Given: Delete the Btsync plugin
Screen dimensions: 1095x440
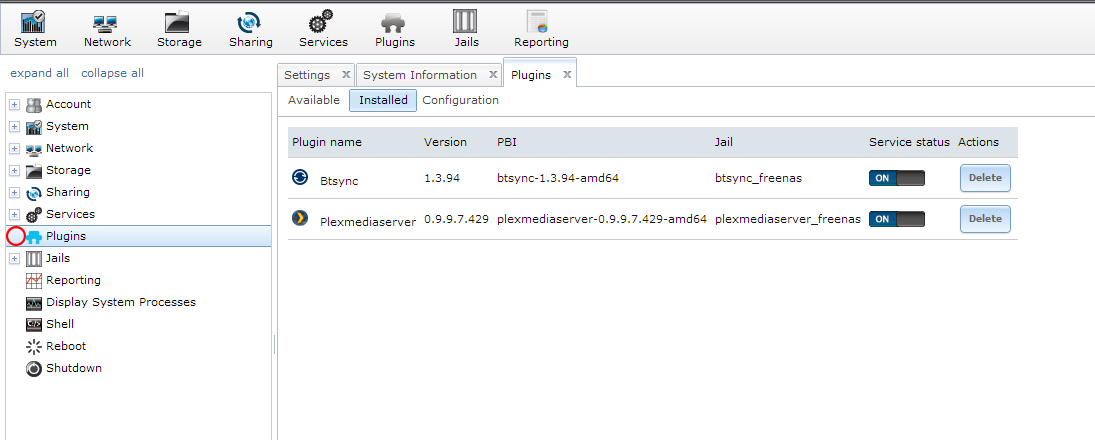Looking at the screenshot, I should (985, 178).
